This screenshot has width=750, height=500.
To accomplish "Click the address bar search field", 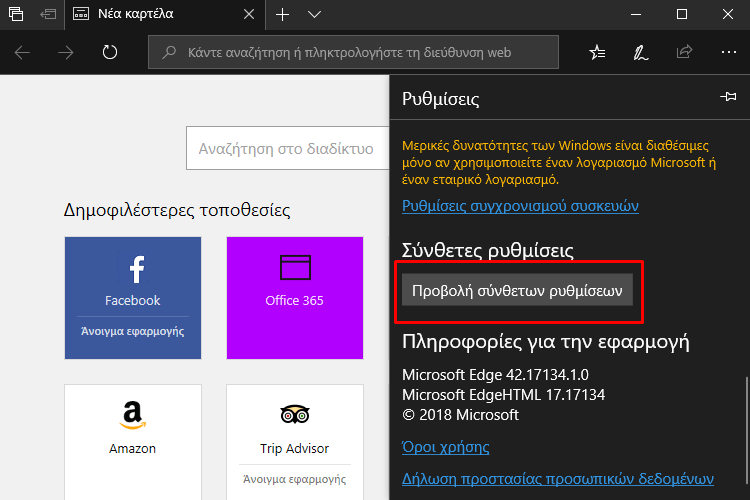I will pyautogui.click(x=353, y=52).
